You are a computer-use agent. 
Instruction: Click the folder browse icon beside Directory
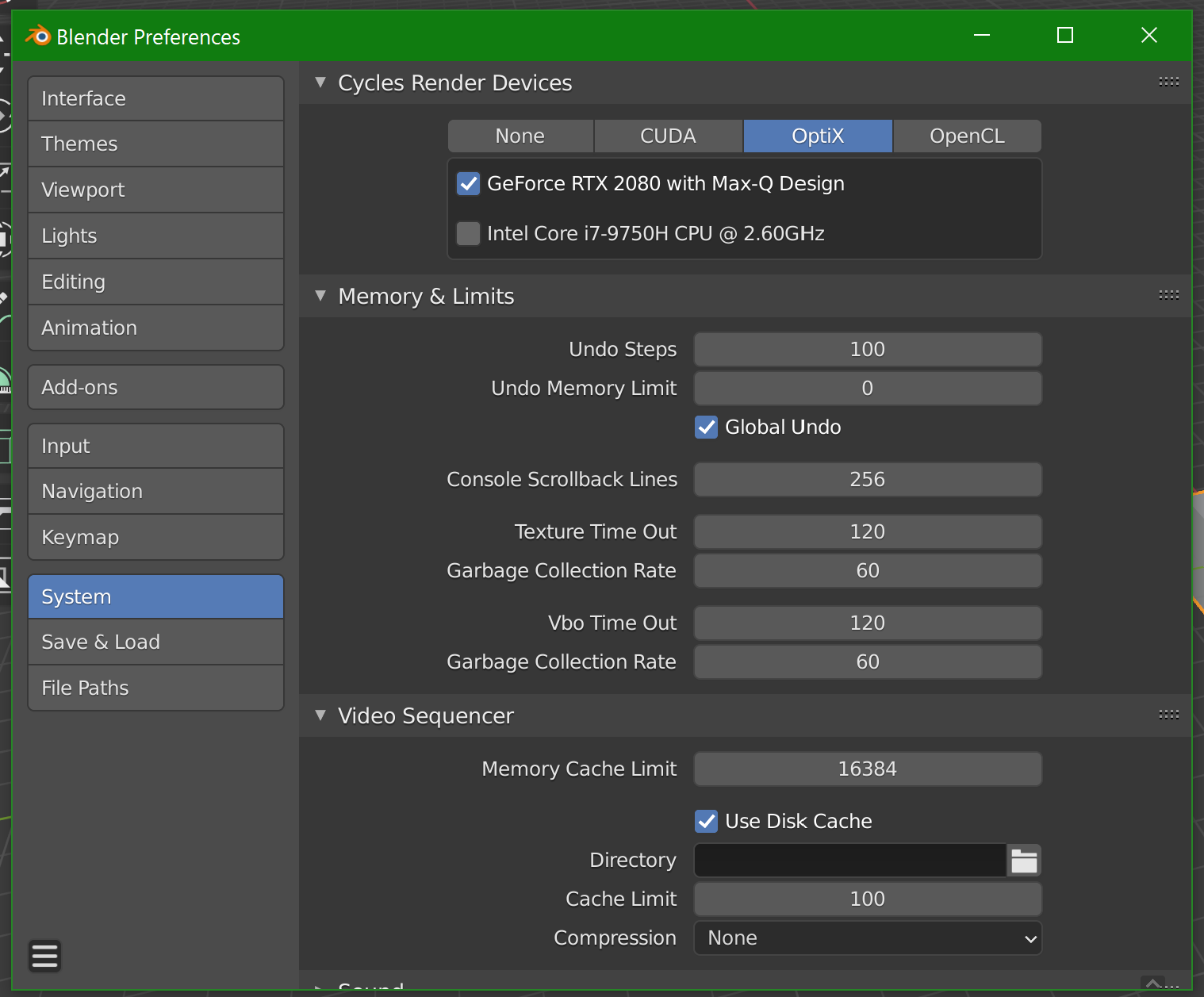[1024, 861]
